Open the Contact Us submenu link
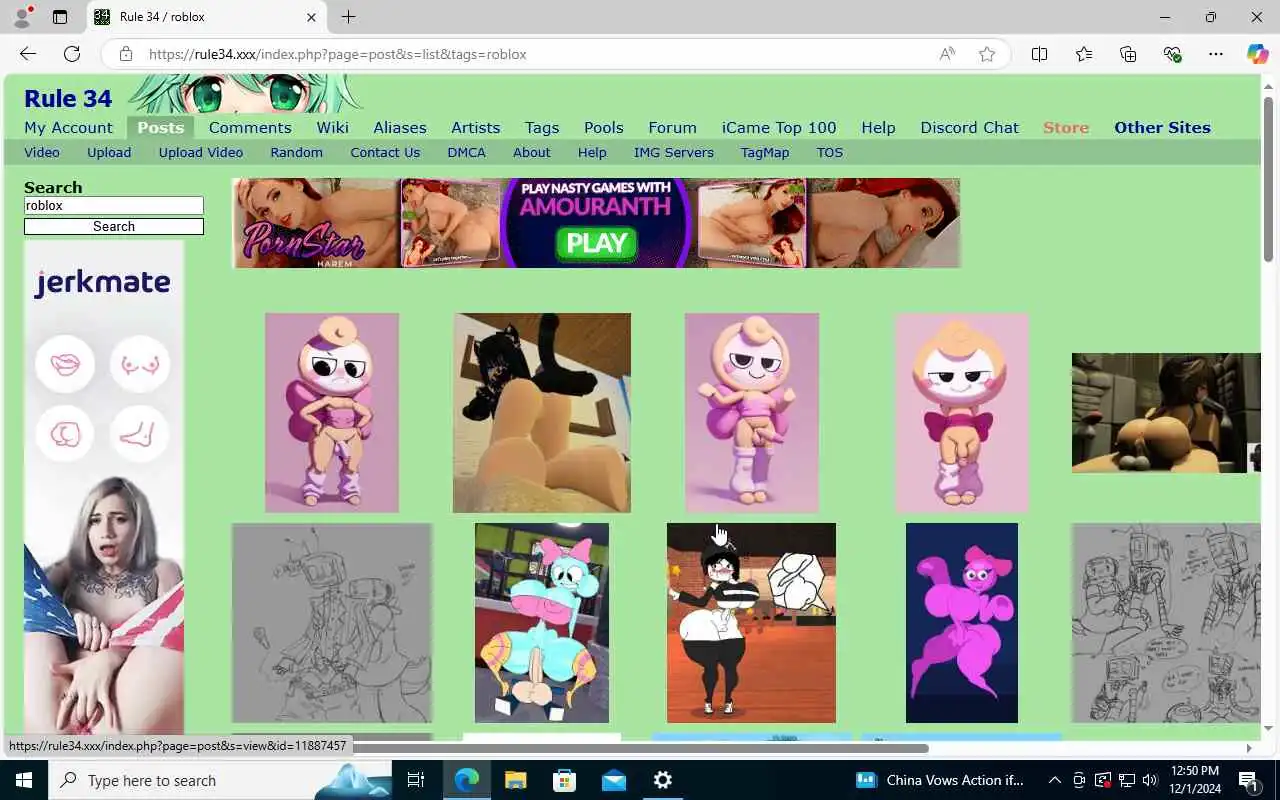The image size is (1280, 800). (x=385, y=153)
